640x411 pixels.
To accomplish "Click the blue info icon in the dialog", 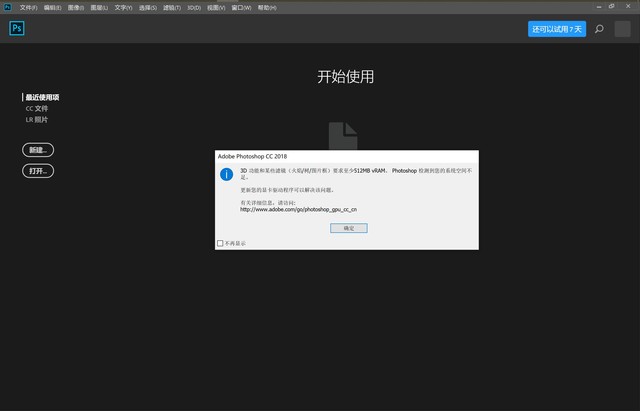I will point(227,174).
